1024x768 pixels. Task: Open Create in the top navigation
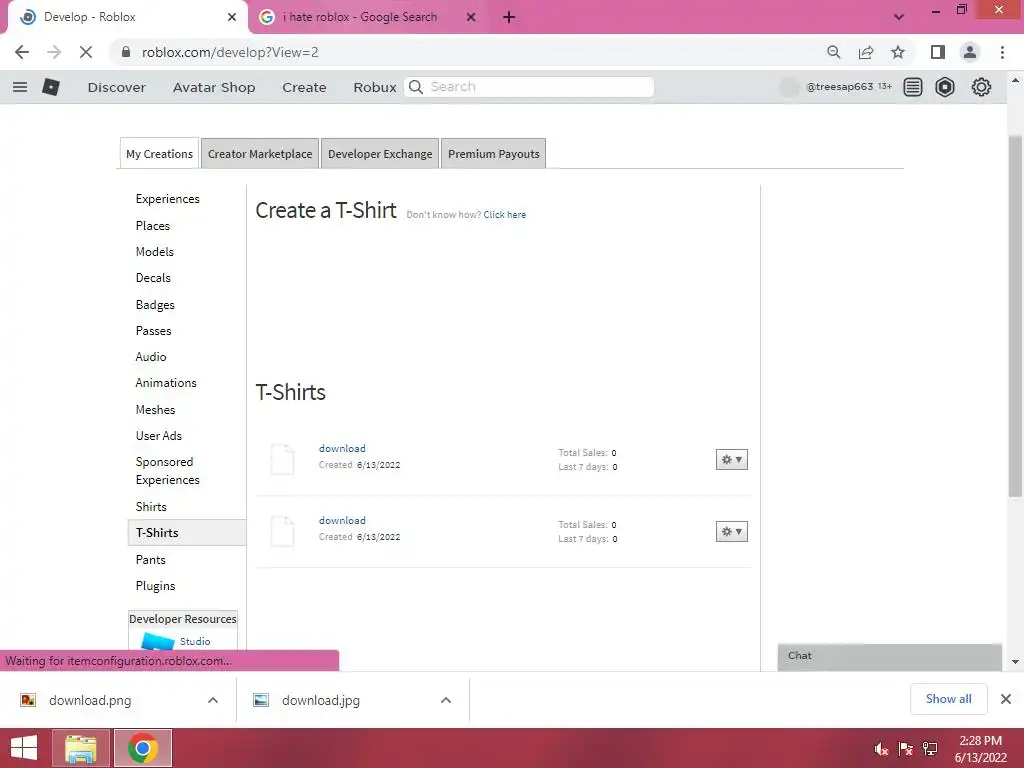[x=304, y=87]
